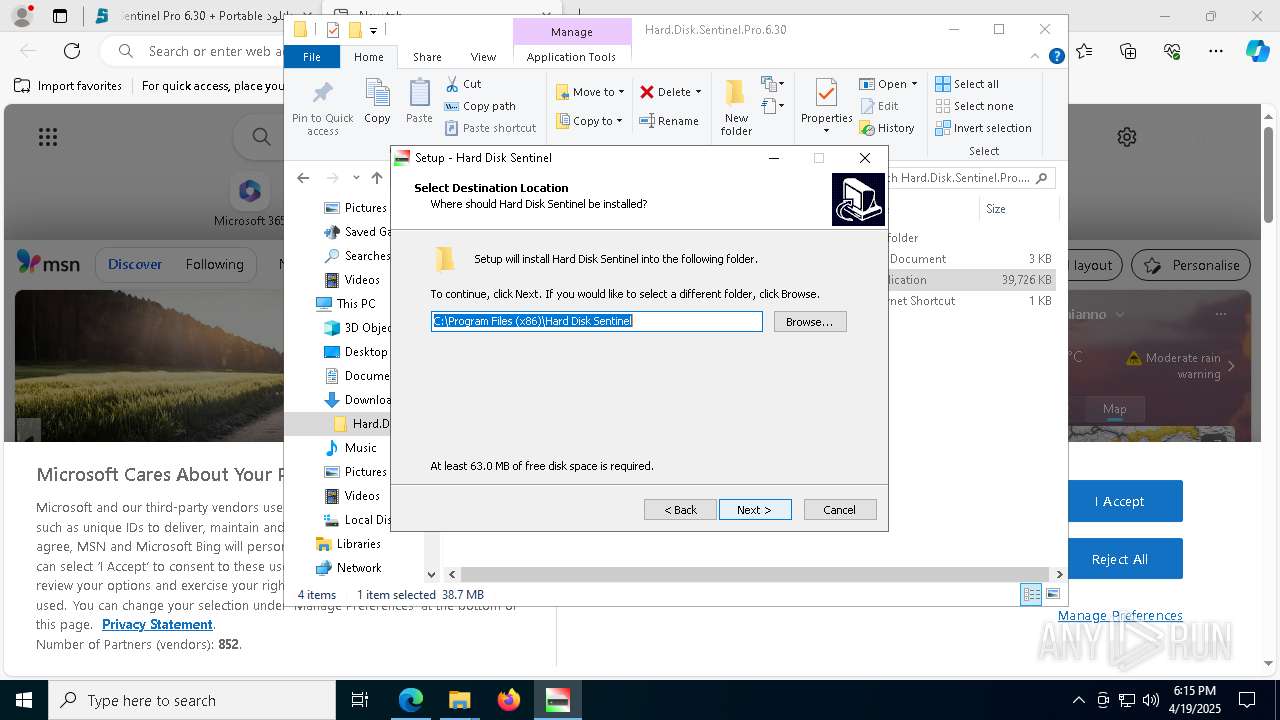Image resolution: width=1280 pixels, height=720 pixels.
Task: Click History in Explorer ribbon
Action: pyautogui.click(x=887, y=128)
